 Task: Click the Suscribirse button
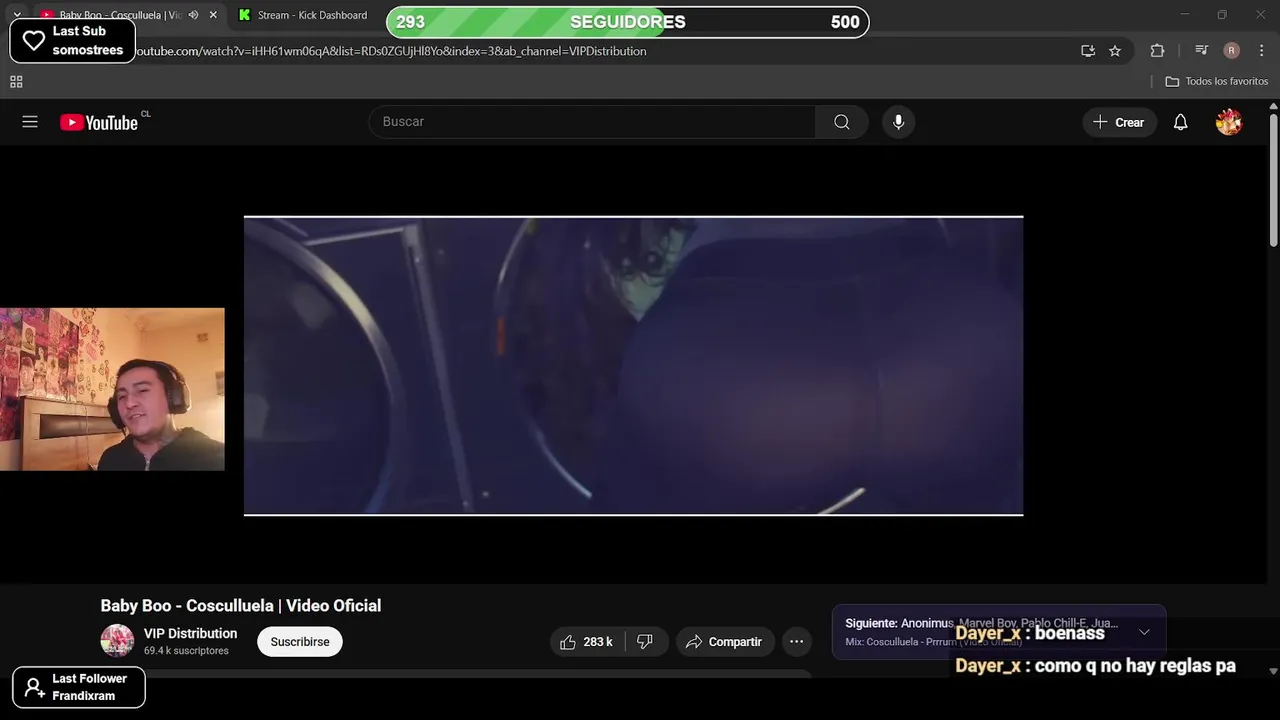(x=300, y=642)
